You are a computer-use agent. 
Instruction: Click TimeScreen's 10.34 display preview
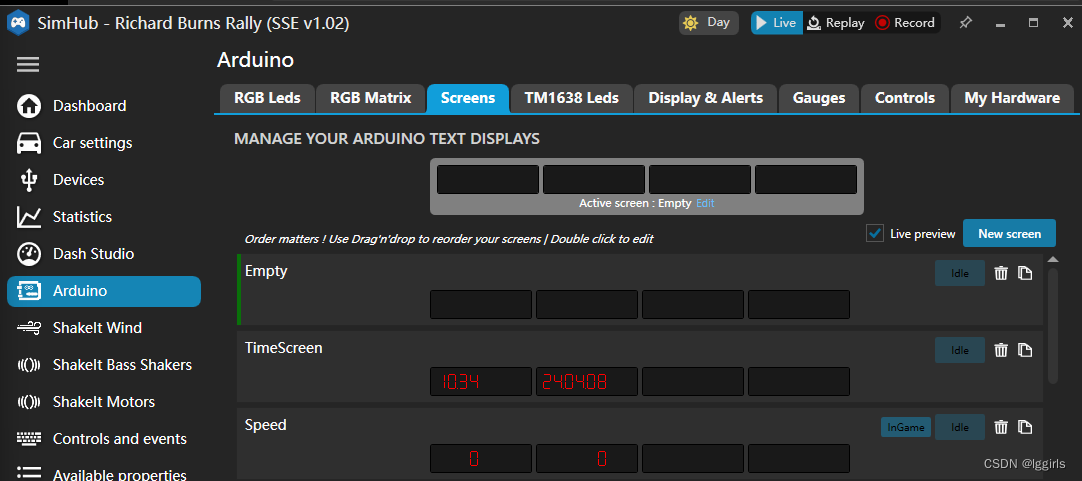(481, 382)
